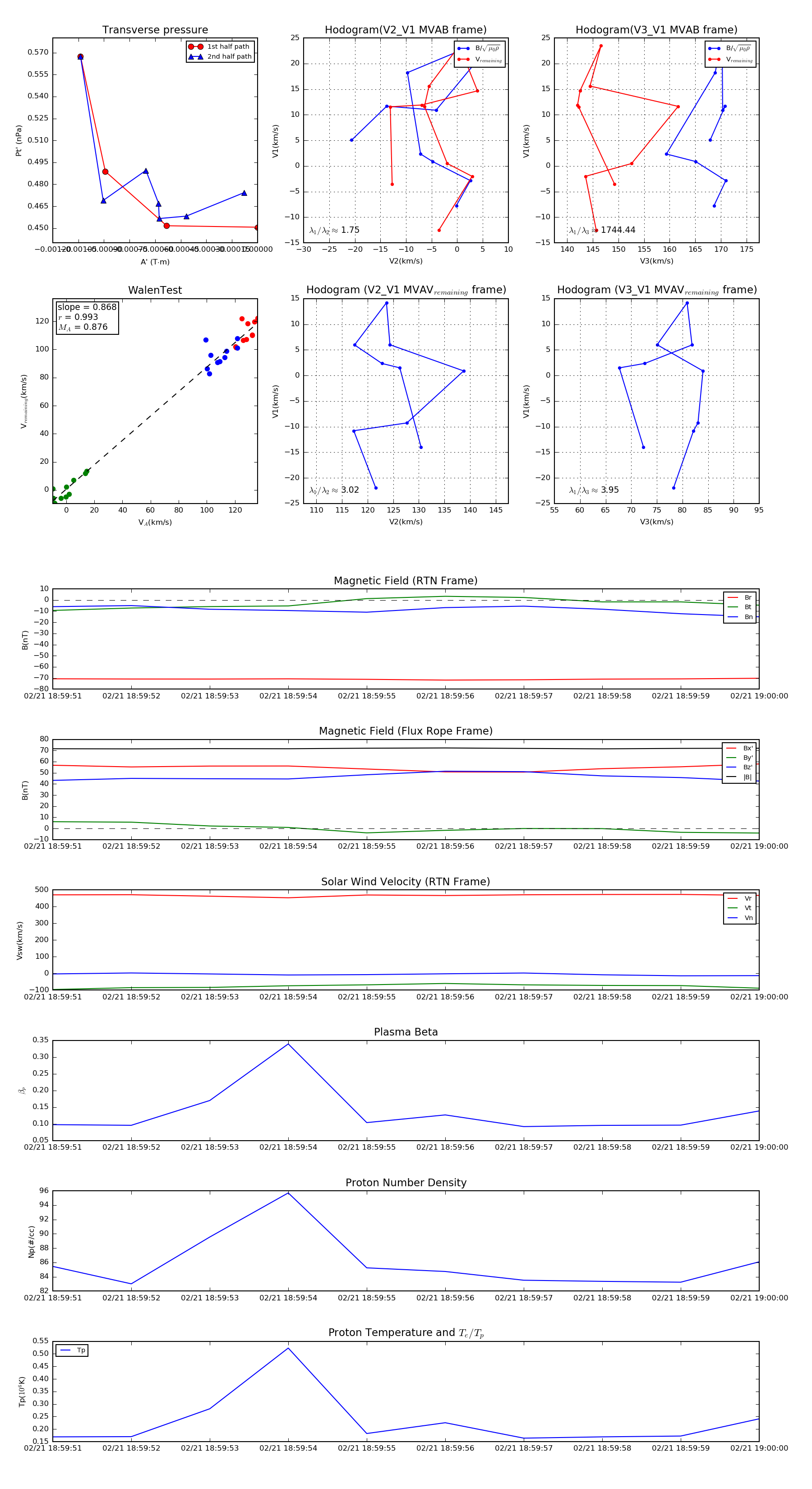
Task: Click the Proton Number Density peak point
Action: click(x=288, y=1193)
